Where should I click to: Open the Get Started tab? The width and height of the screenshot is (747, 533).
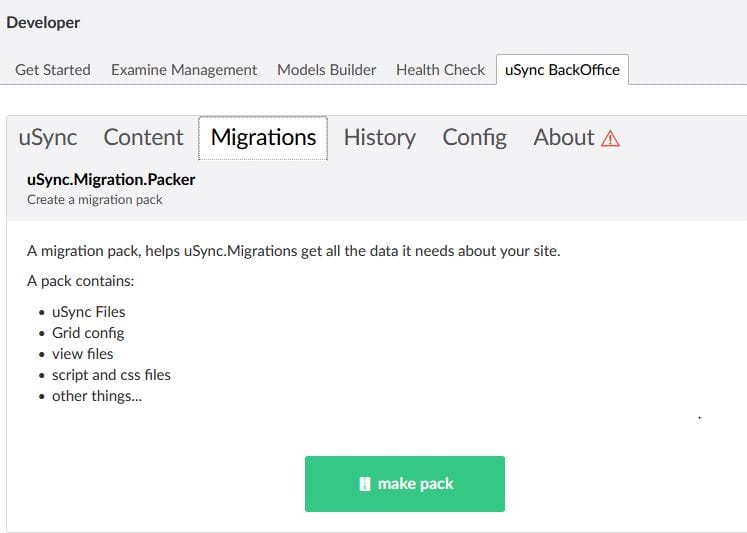(x=53, y=70)
